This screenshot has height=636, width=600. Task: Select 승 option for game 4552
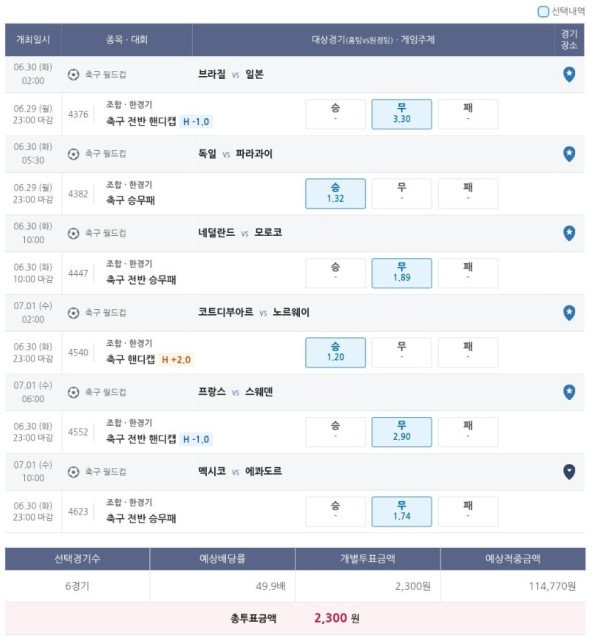(x=335, y=432)
